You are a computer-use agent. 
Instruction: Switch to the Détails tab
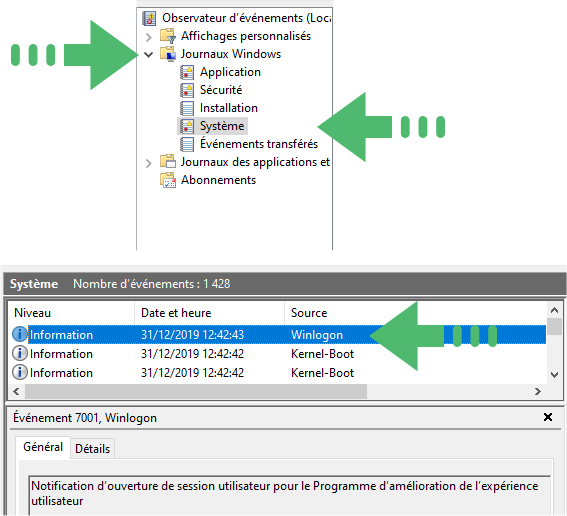(93, 449)
